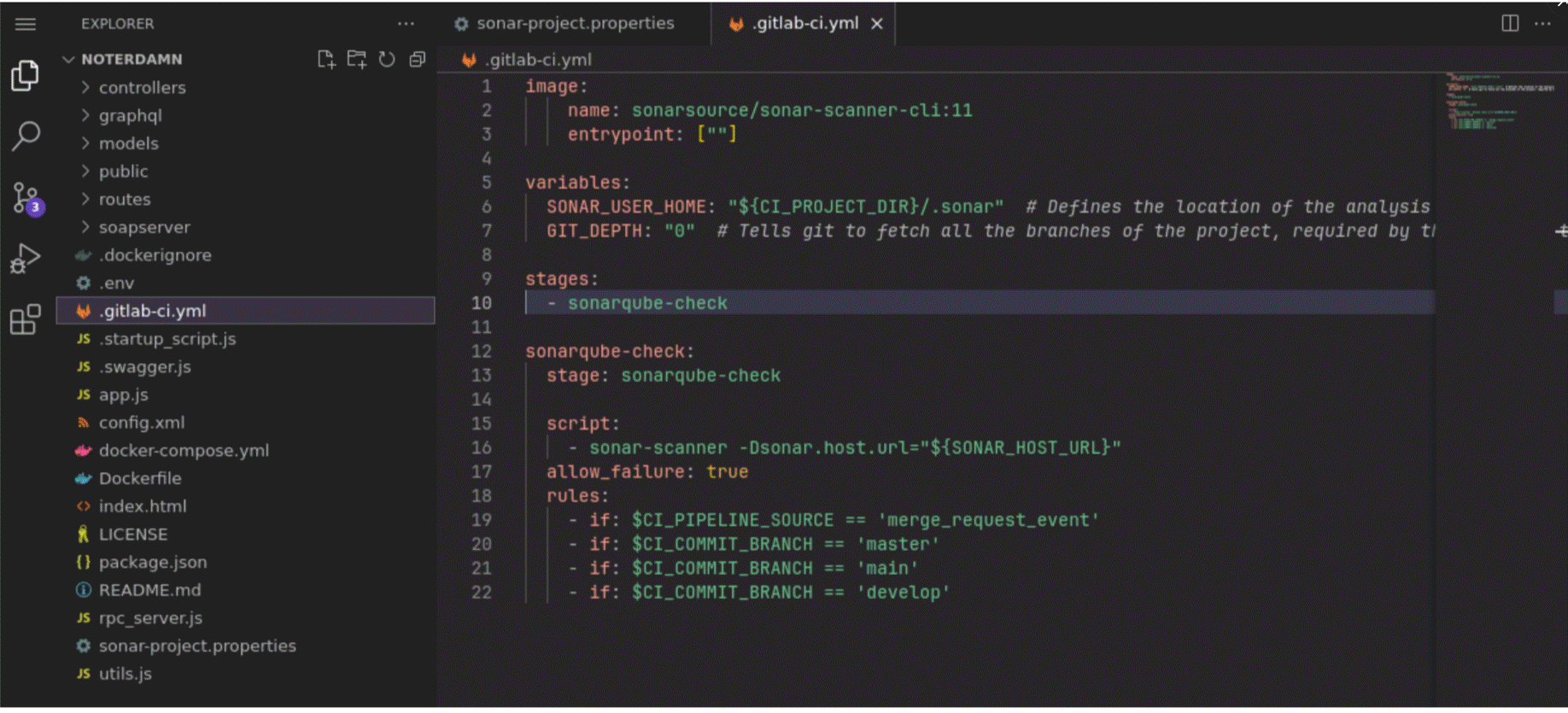This screenshot has height=713, width=1568.
Task: Open docker-compose.yml from the file tree
Action: (184, 450)
